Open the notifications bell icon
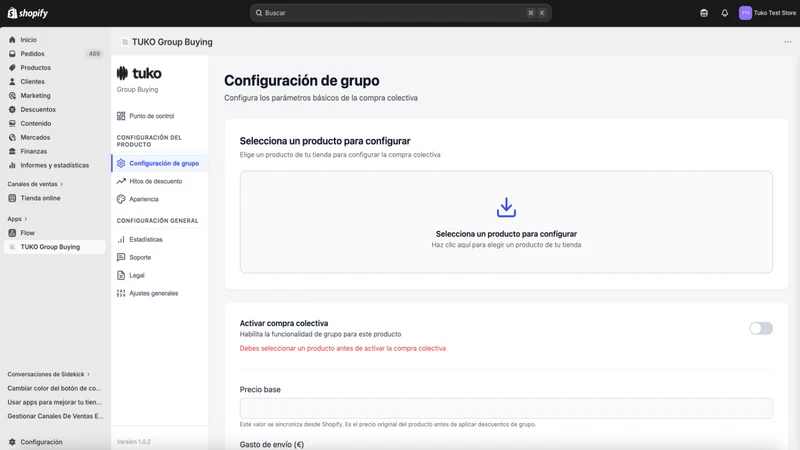Image resolution: width=800 pixels, height=450 pixels. tap(724, 13)
